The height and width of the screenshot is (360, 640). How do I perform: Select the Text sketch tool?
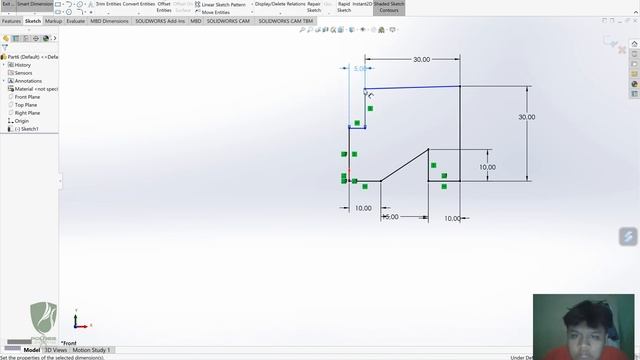click(91, 4)
